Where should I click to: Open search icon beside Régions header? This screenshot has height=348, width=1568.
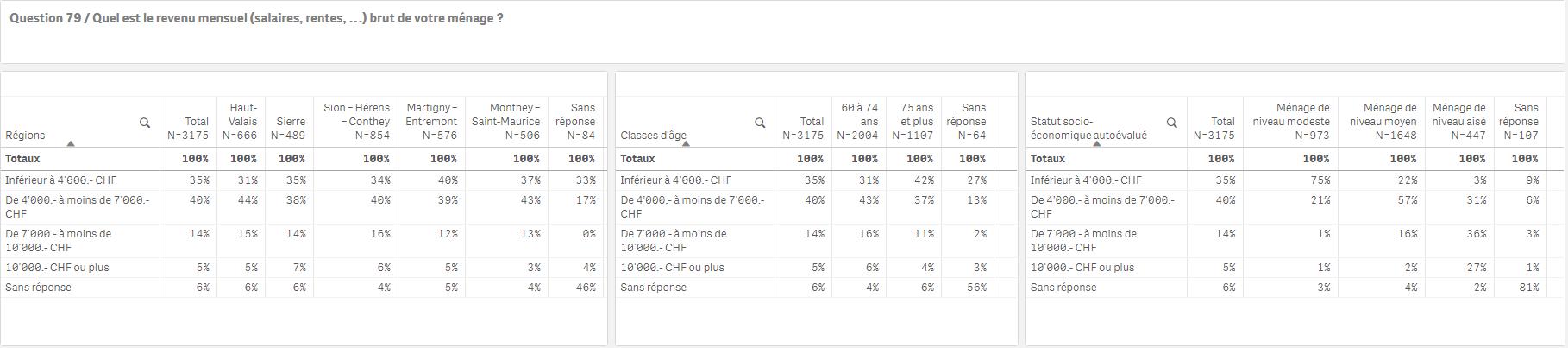coord(145,123)
